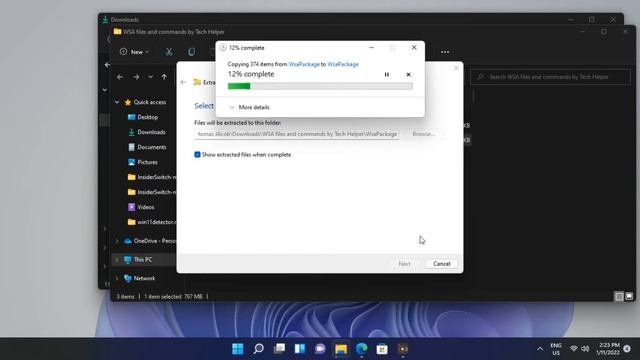
Task: Open the See more ellipsis menu
Action: pos(445,52)
